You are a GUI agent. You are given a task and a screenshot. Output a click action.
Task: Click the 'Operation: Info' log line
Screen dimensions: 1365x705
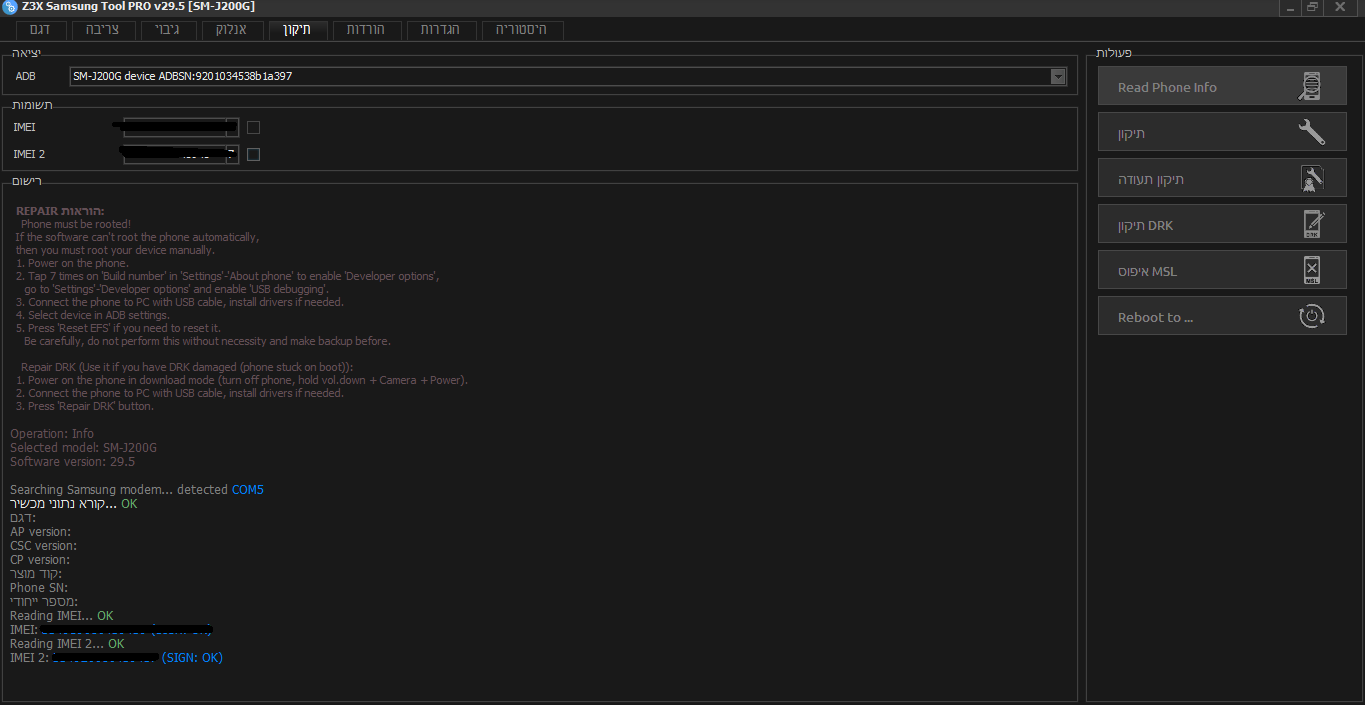[x=52, y=434]
